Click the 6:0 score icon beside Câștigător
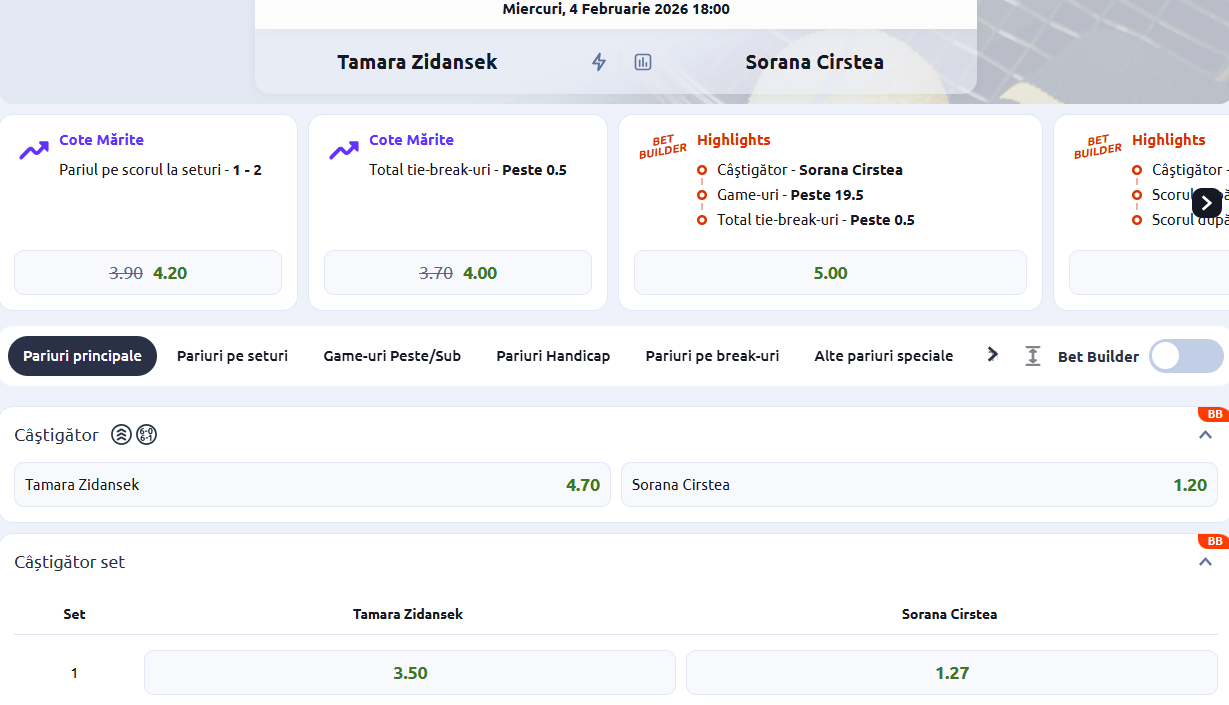 [147, 435]
